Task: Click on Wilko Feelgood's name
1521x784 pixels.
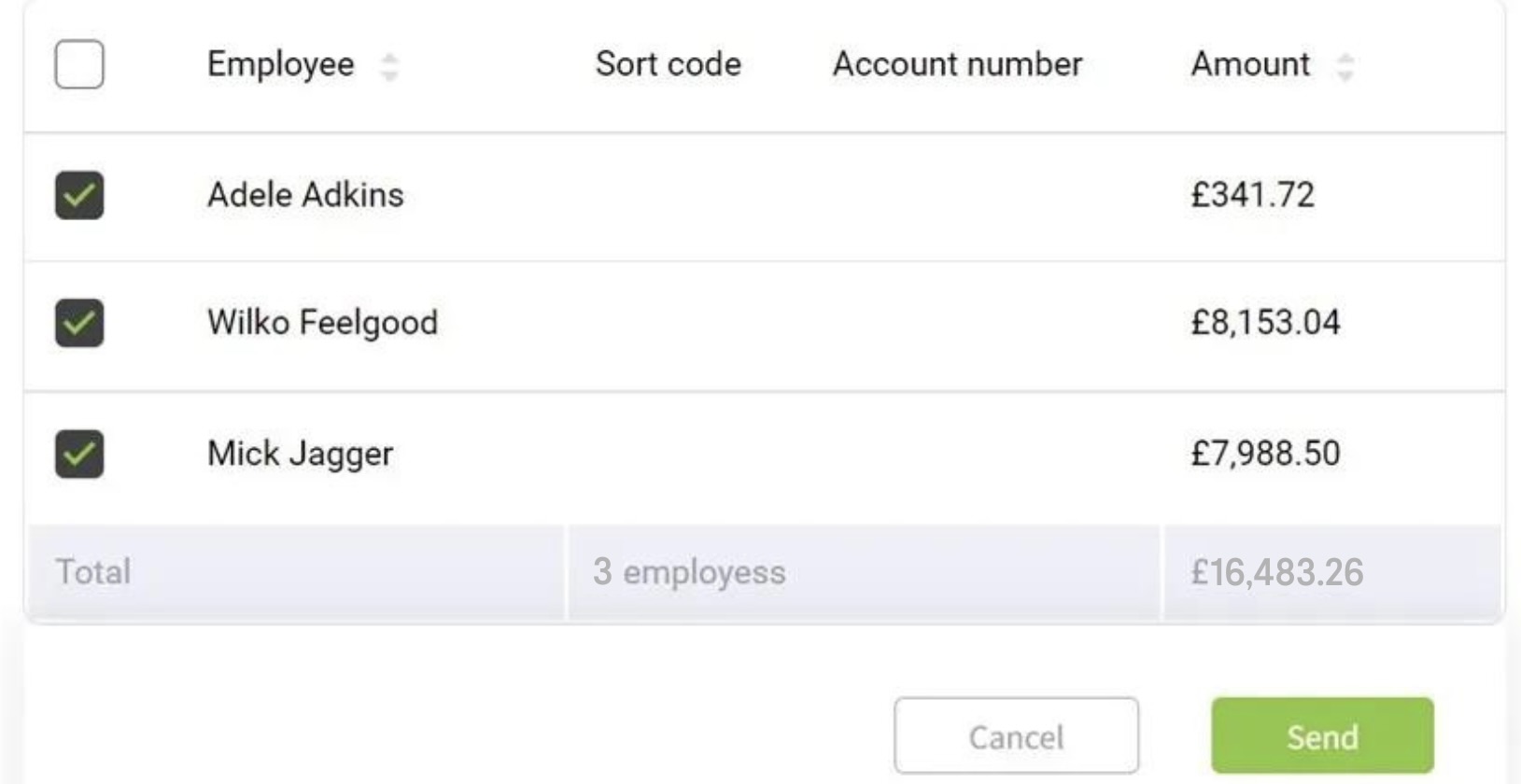Action: coord(322,323)
